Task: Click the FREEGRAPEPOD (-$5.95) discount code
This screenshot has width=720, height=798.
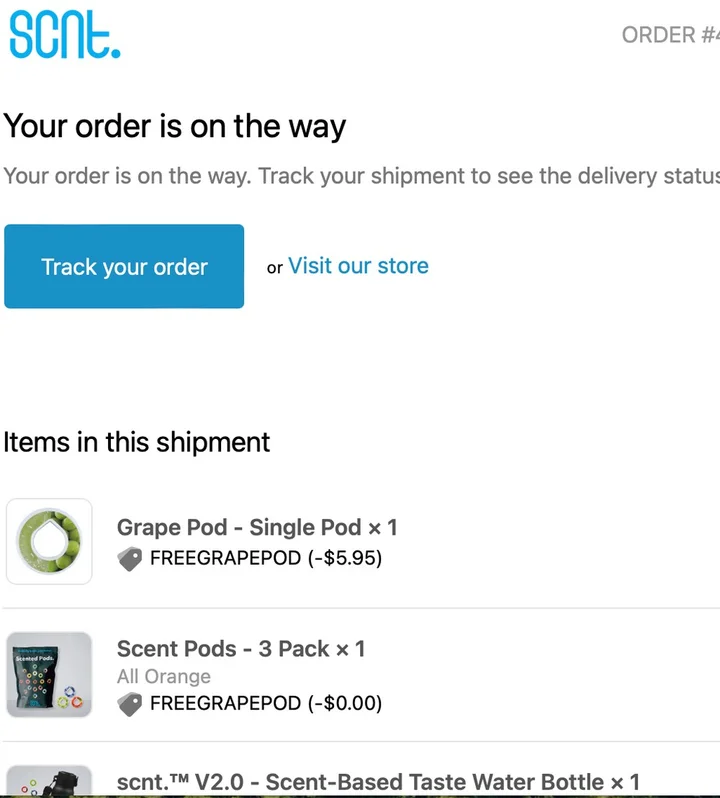Action: 265,558
